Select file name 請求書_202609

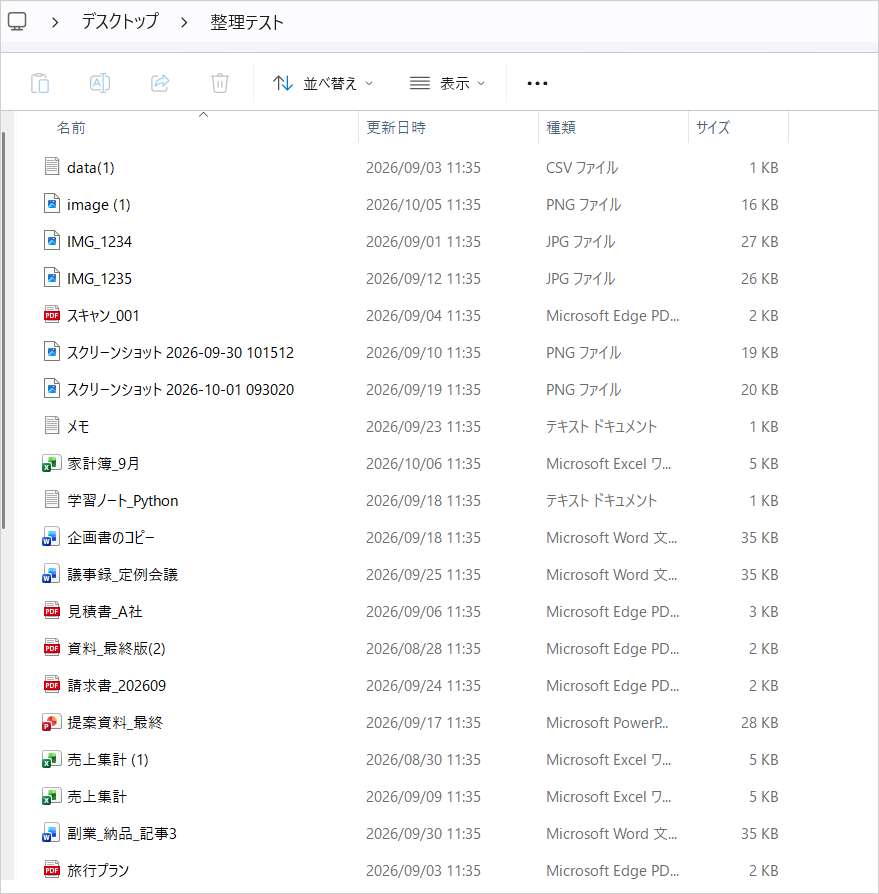pos(116,686)
